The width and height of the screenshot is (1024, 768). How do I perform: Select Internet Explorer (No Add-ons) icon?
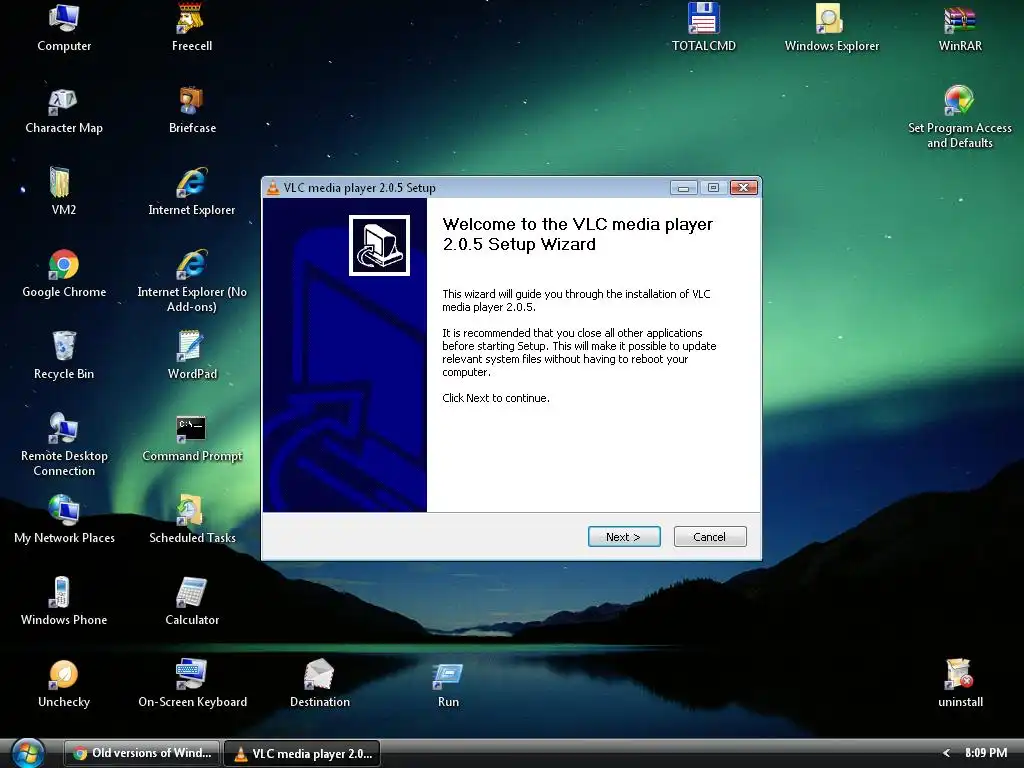click(191, 281)
